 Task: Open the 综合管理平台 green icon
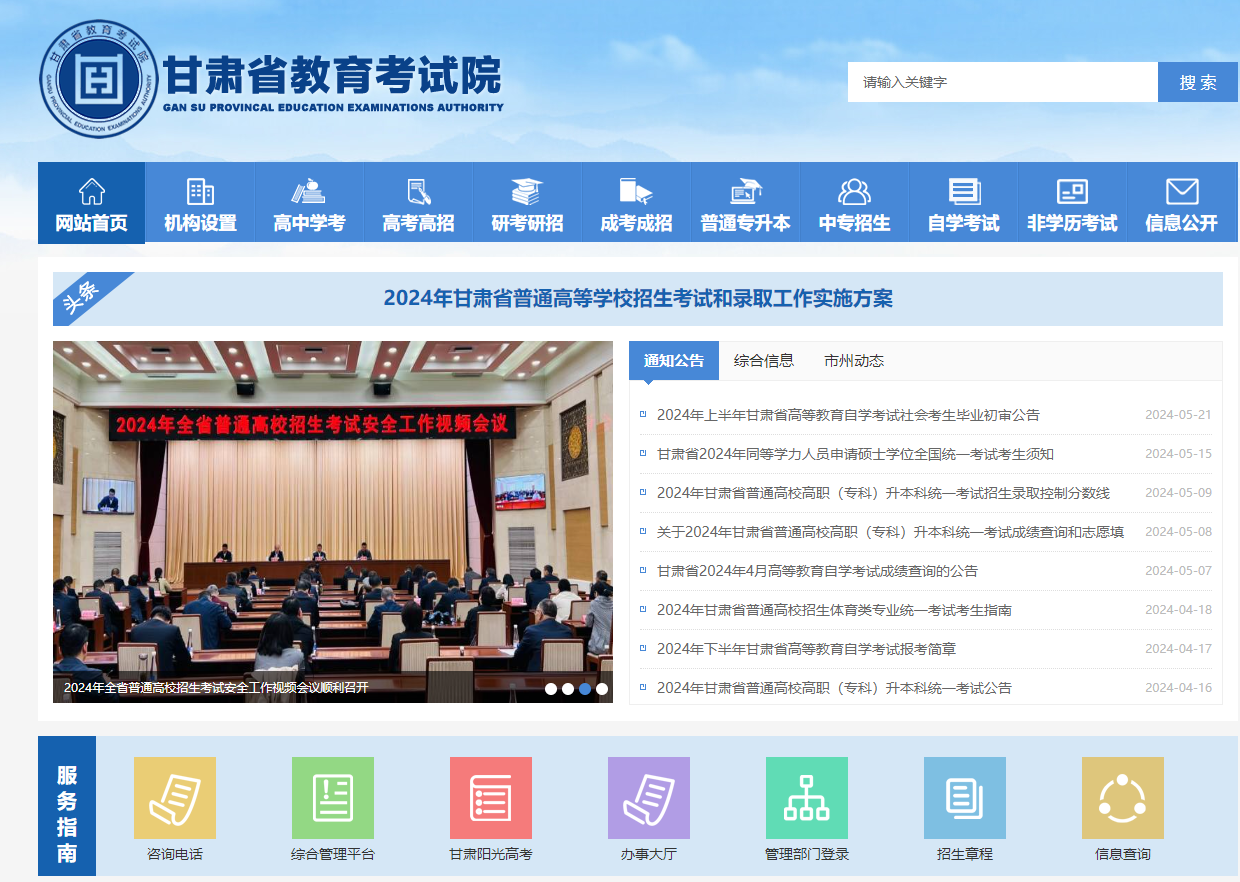[333, 798]
